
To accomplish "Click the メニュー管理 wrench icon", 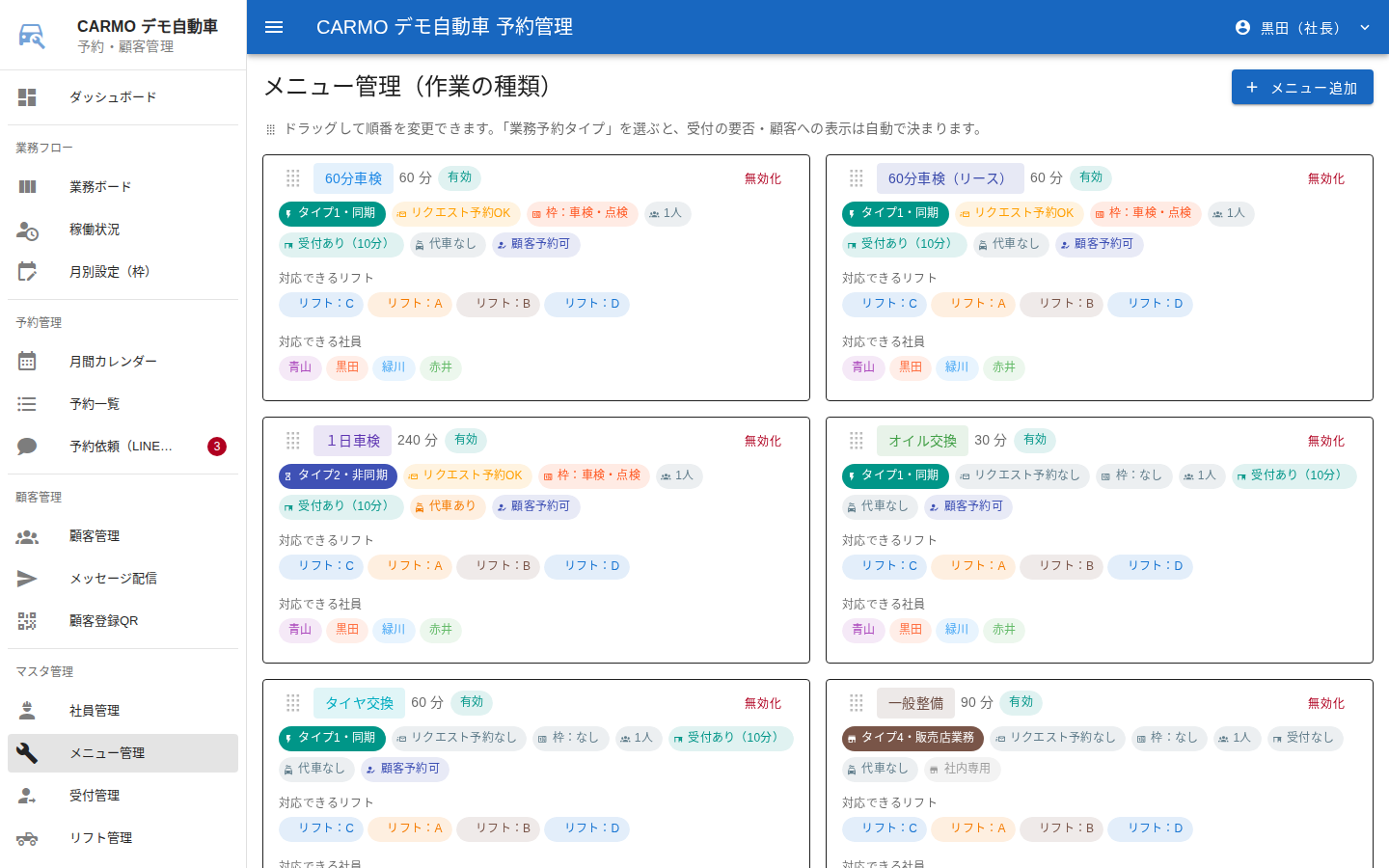I will coord(27,753).
